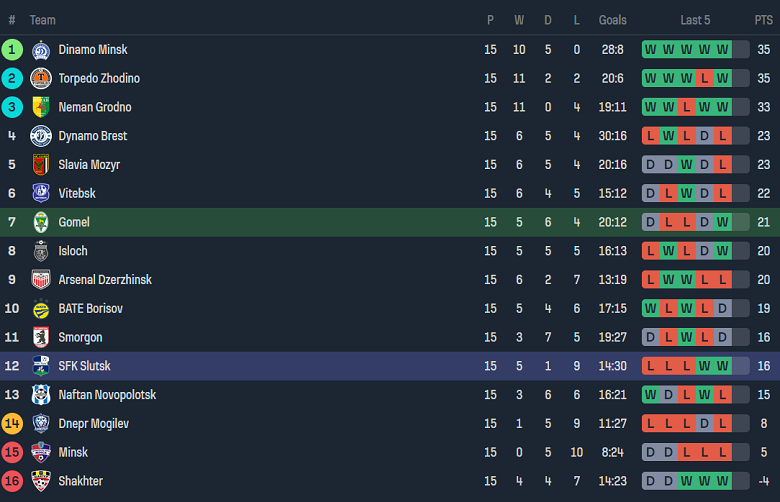Sort table by PTS column header
Screen dimensions: 780x502
pos(763,20)
